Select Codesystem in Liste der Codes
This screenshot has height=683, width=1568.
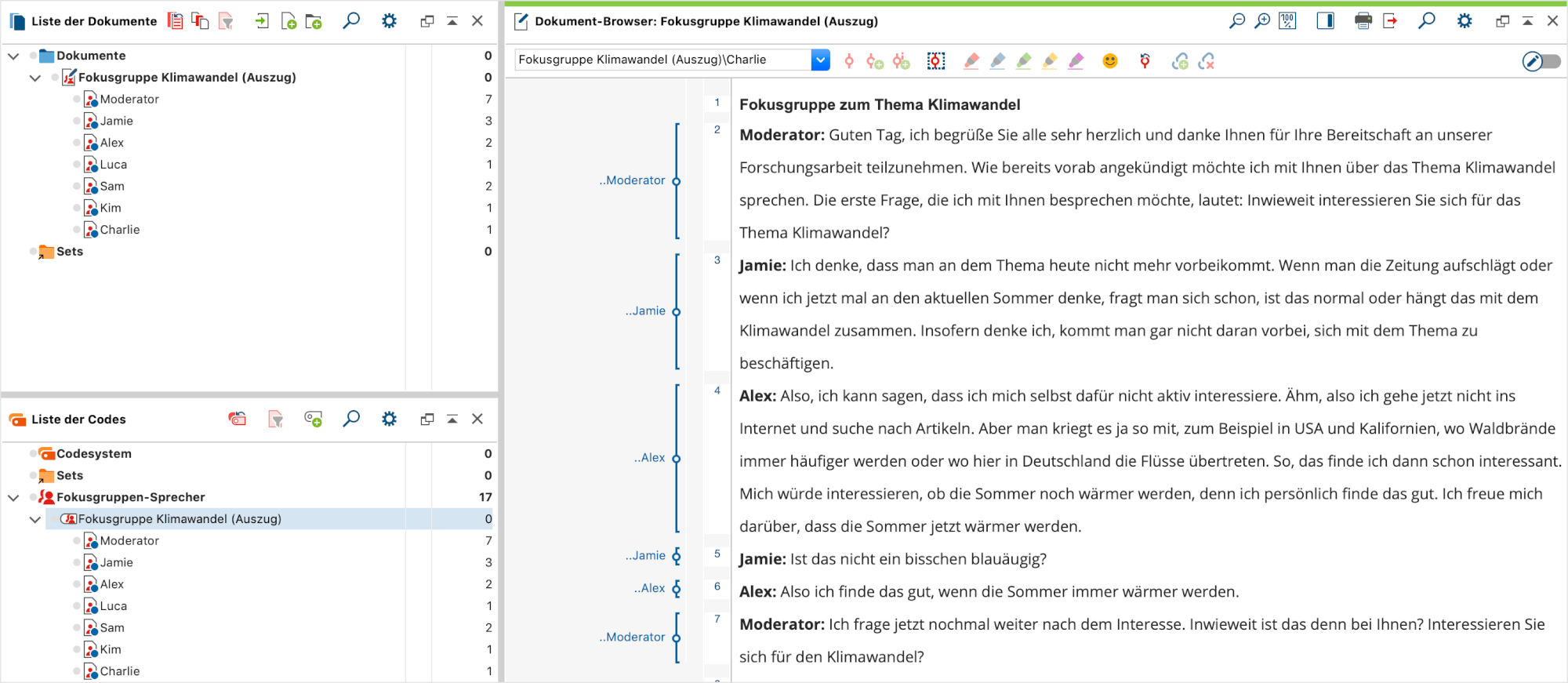point(94,454)
